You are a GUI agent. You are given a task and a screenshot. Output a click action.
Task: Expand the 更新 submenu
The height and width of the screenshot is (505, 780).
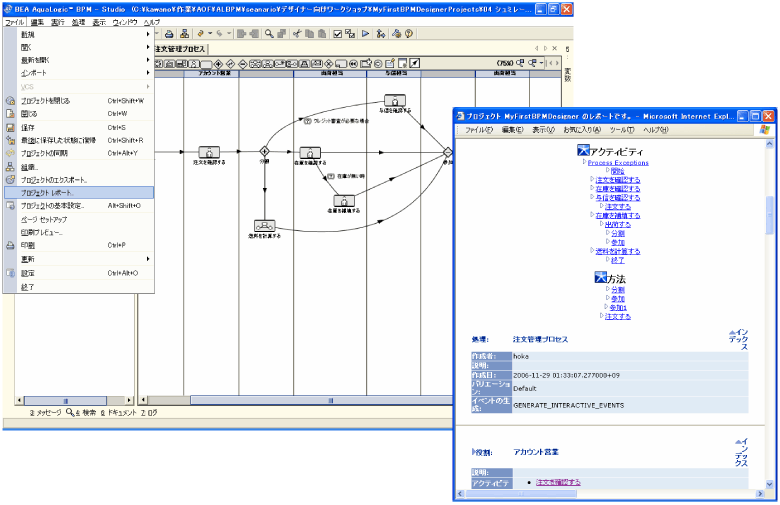coord(148,259)
